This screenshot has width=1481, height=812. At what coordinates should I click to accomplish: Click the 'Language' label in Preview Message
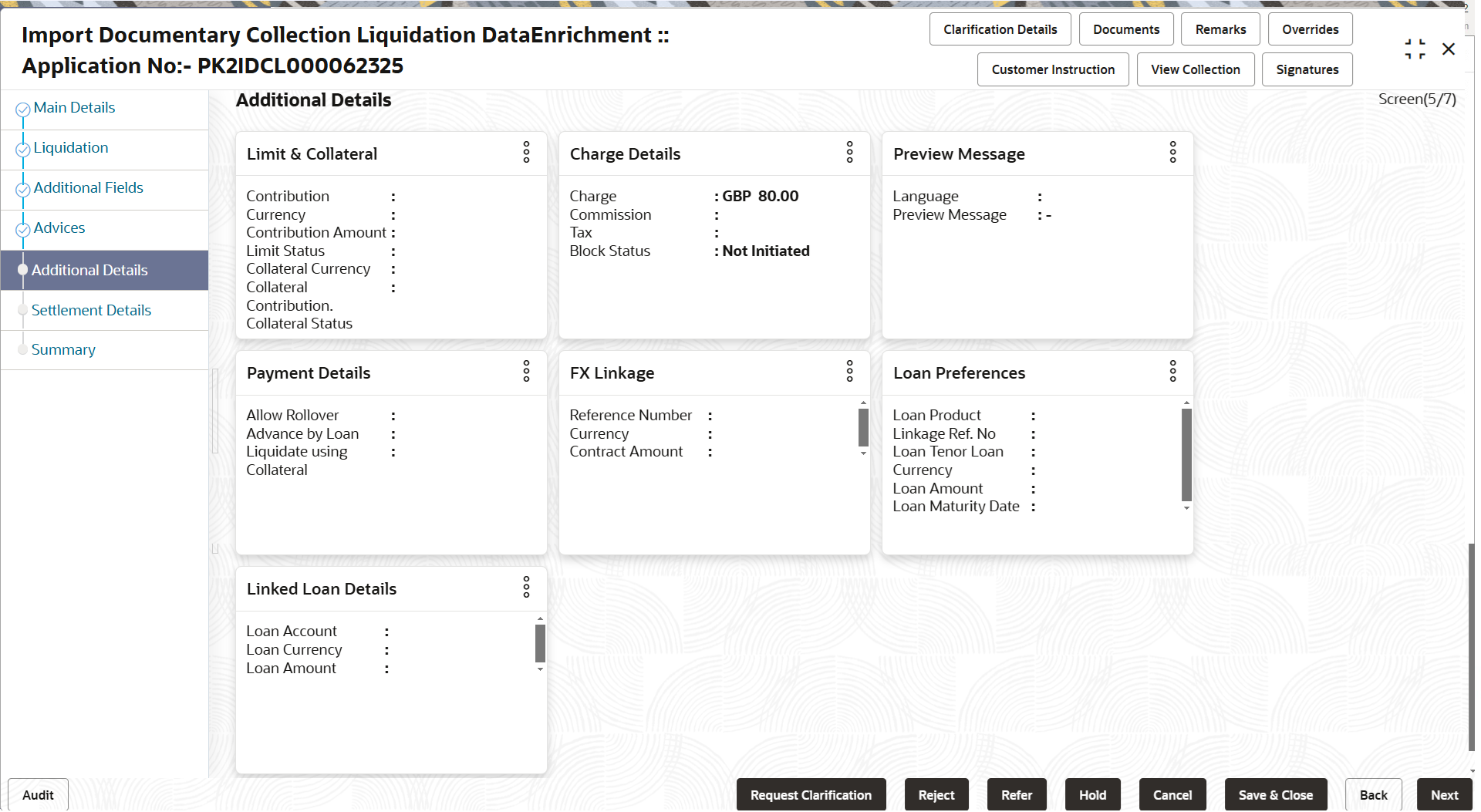coord(926,197)
